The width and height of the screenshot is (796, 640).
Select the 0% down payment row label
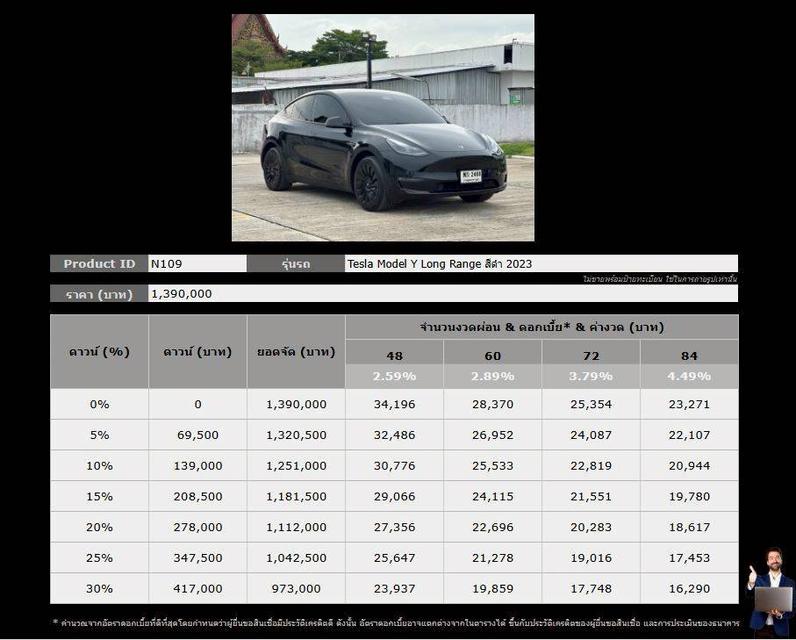pyautogui.click(x=100, y=405)
